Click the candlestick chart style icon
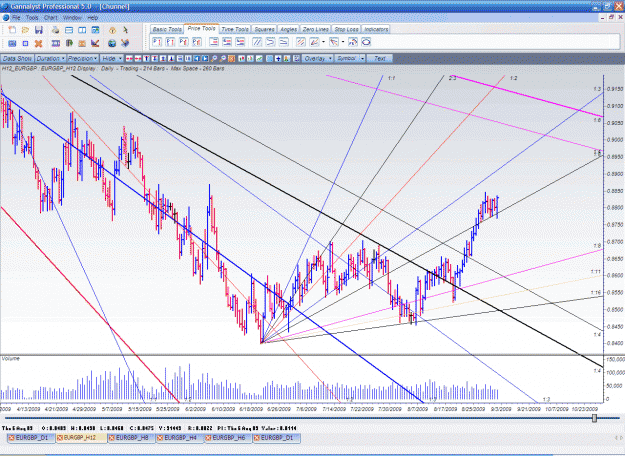The height and width of the screenshot is (456, 625). [242, 59]
